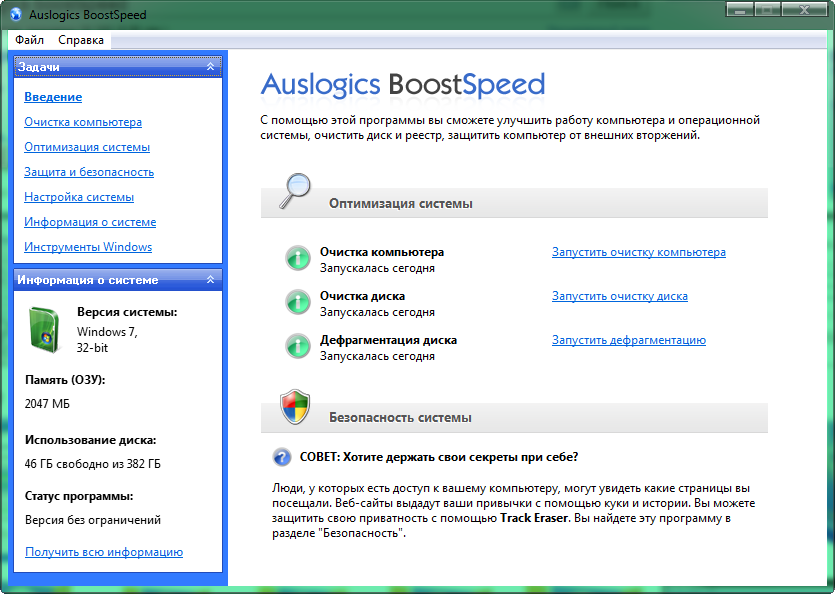Click the 2047 МБ memory value

click(x=47, y=404)
